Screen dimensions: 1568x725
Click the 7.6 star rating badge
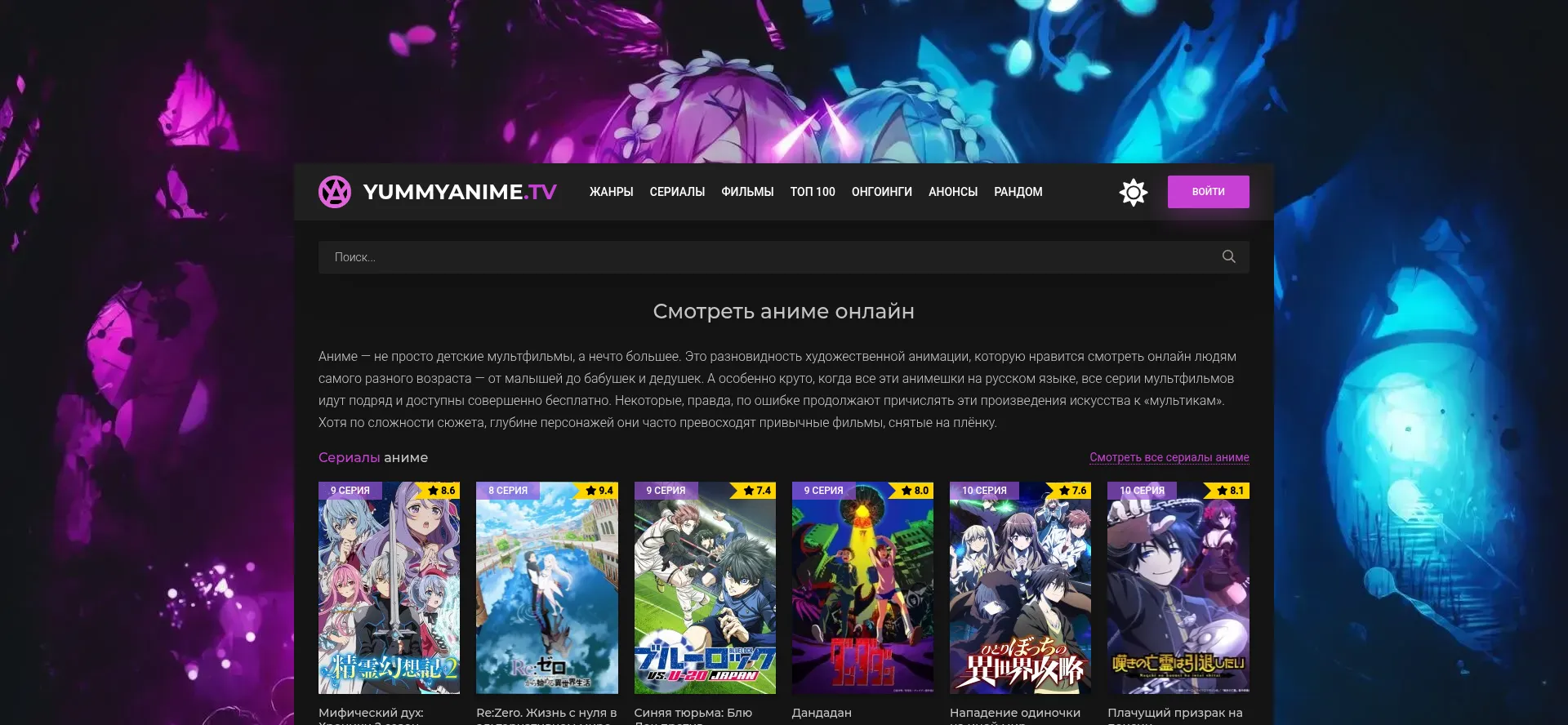(1072, 491)
